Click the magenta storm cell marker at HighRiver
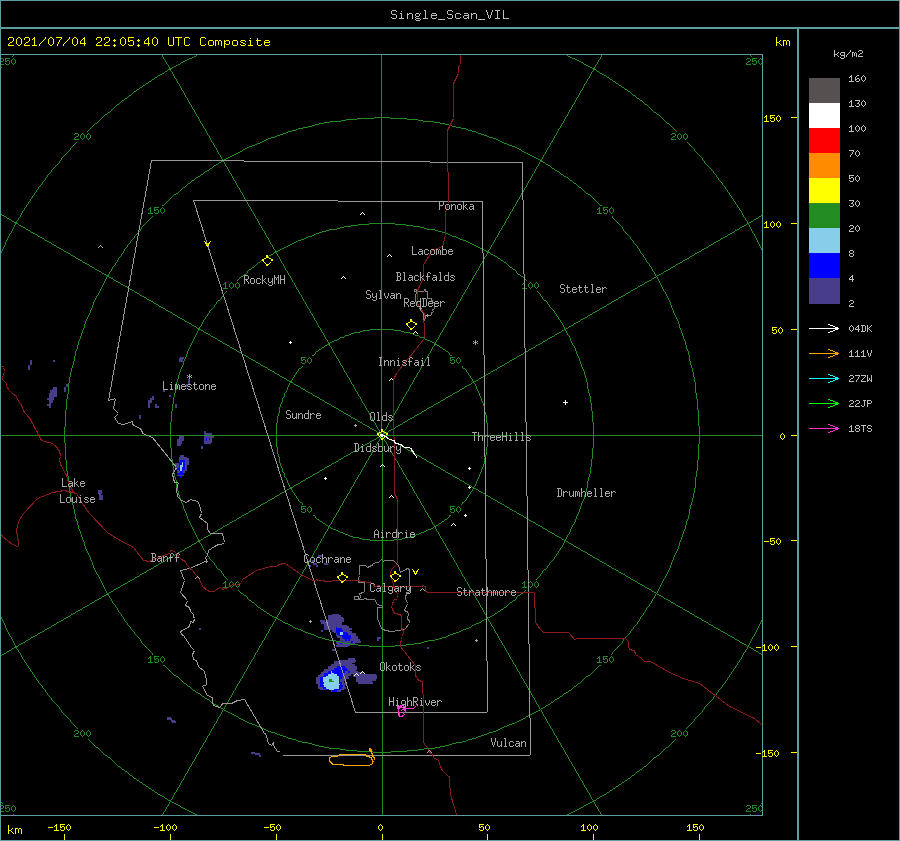The image size is (900, 841). click(402, 711)
